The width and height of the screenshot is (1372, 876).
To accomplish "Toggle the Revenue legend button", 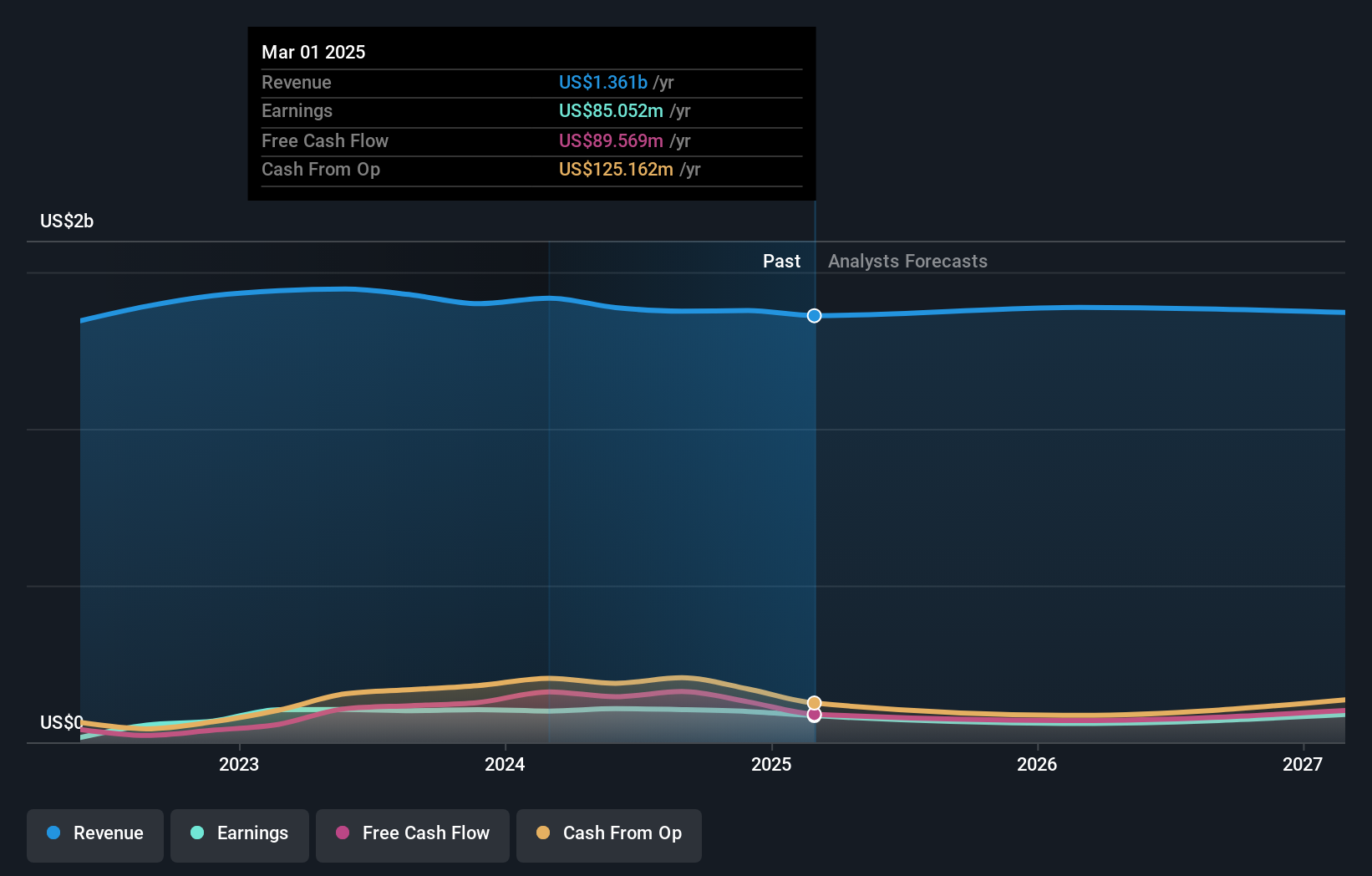I will click(x=95, y=835).
